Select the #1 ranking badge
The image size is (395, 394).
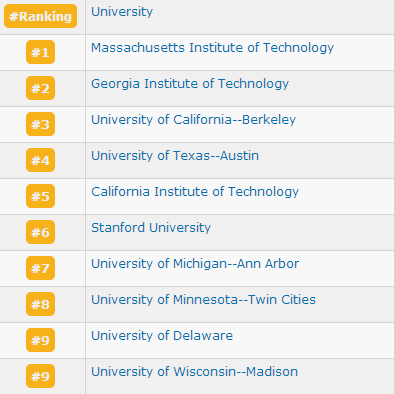coord(40,52)
